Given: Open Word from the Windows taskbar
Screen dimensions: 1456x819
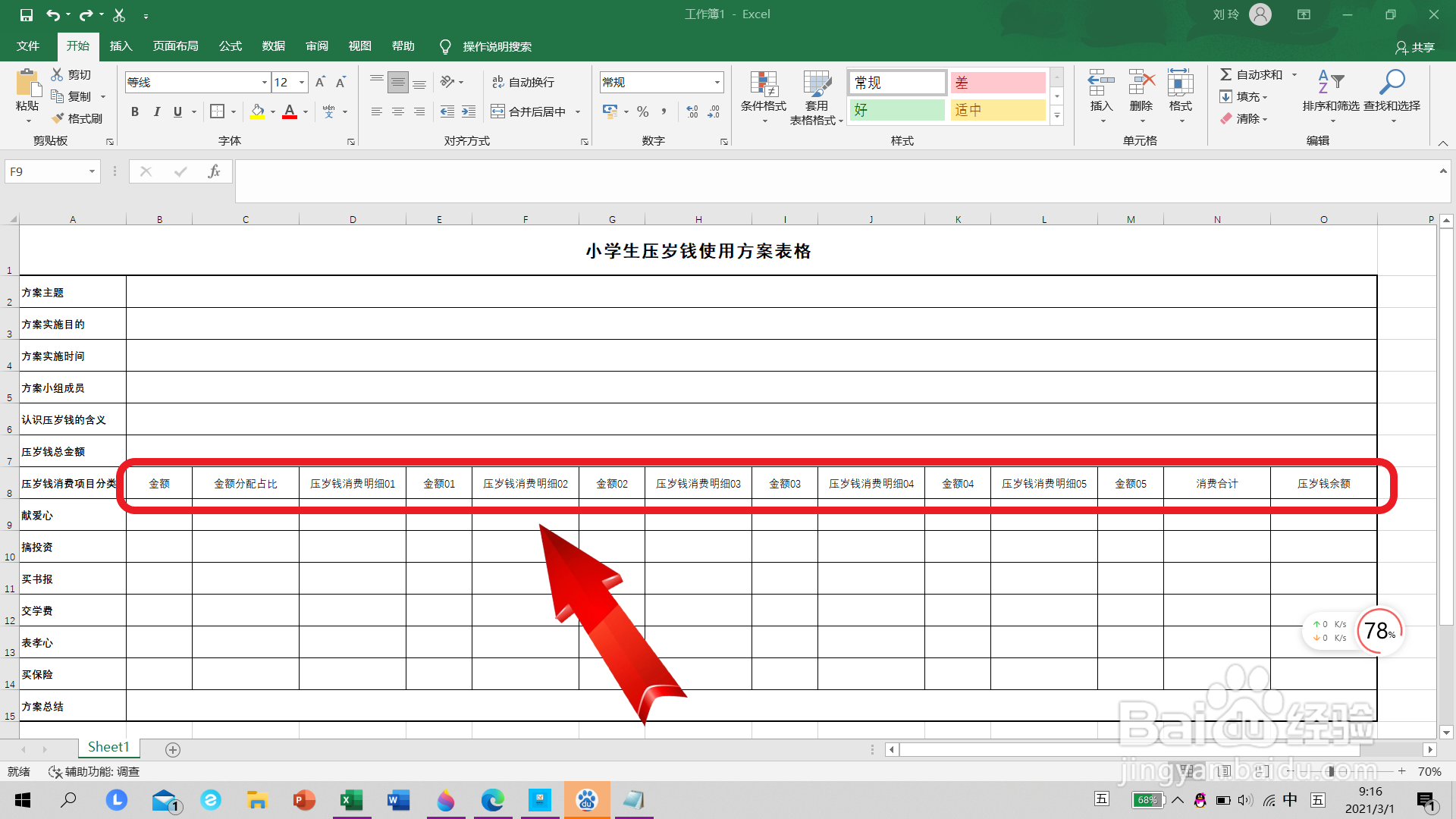Looking at the screenshot, I should click(398, 800).
